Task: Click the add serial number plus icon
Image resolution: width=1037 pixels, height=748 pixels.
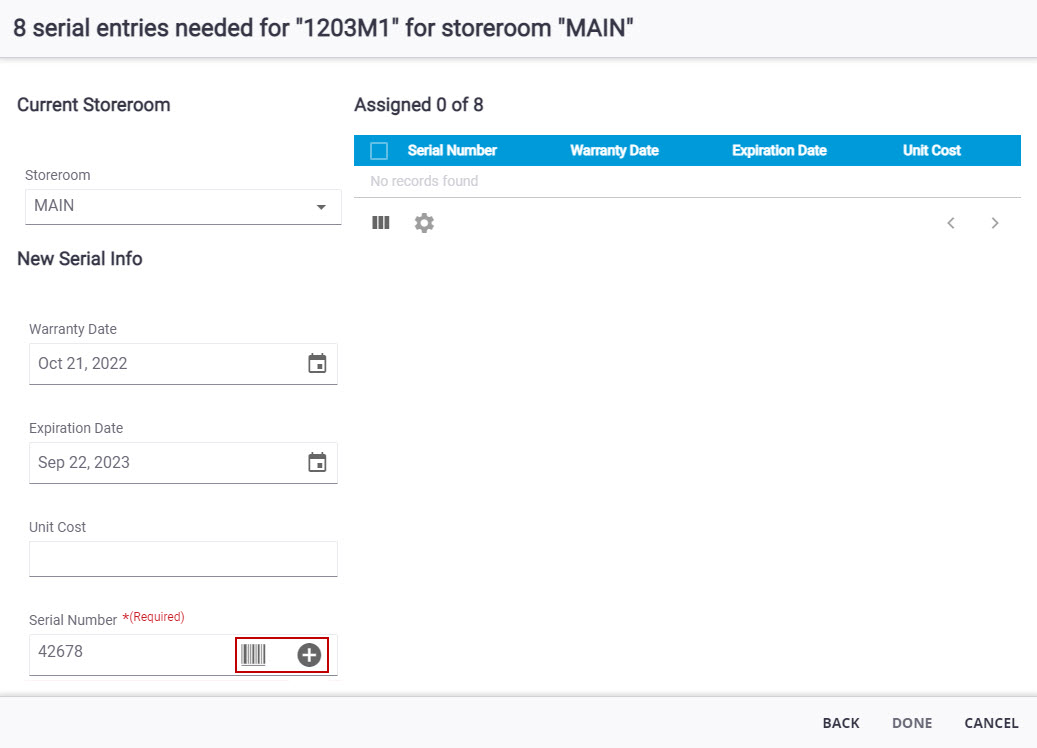Action: point(309,655)
